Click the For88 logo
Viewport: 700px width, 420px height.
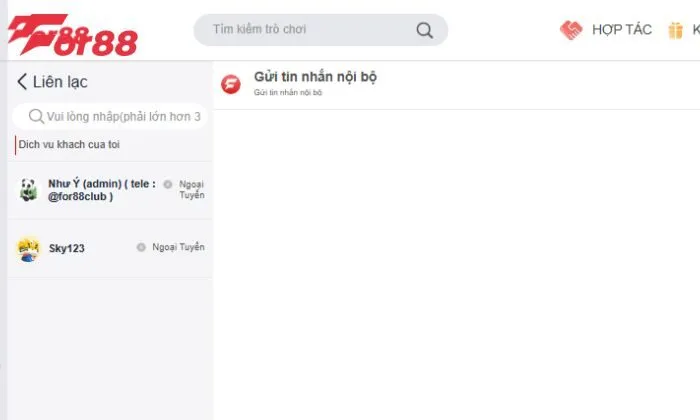[72, 33]
